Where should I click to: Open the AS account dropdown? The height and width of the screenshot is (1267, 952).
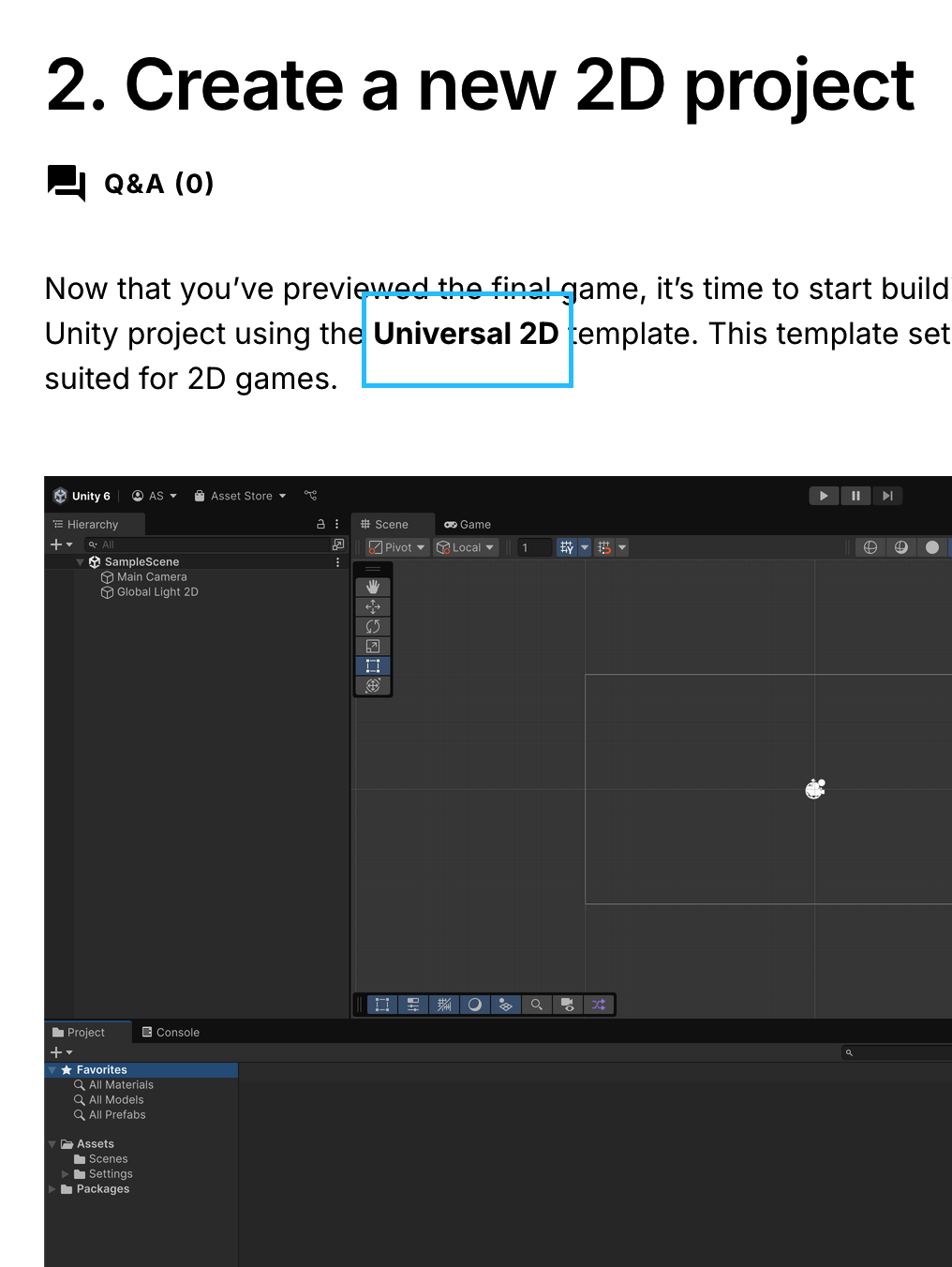(x=155, y=496)
